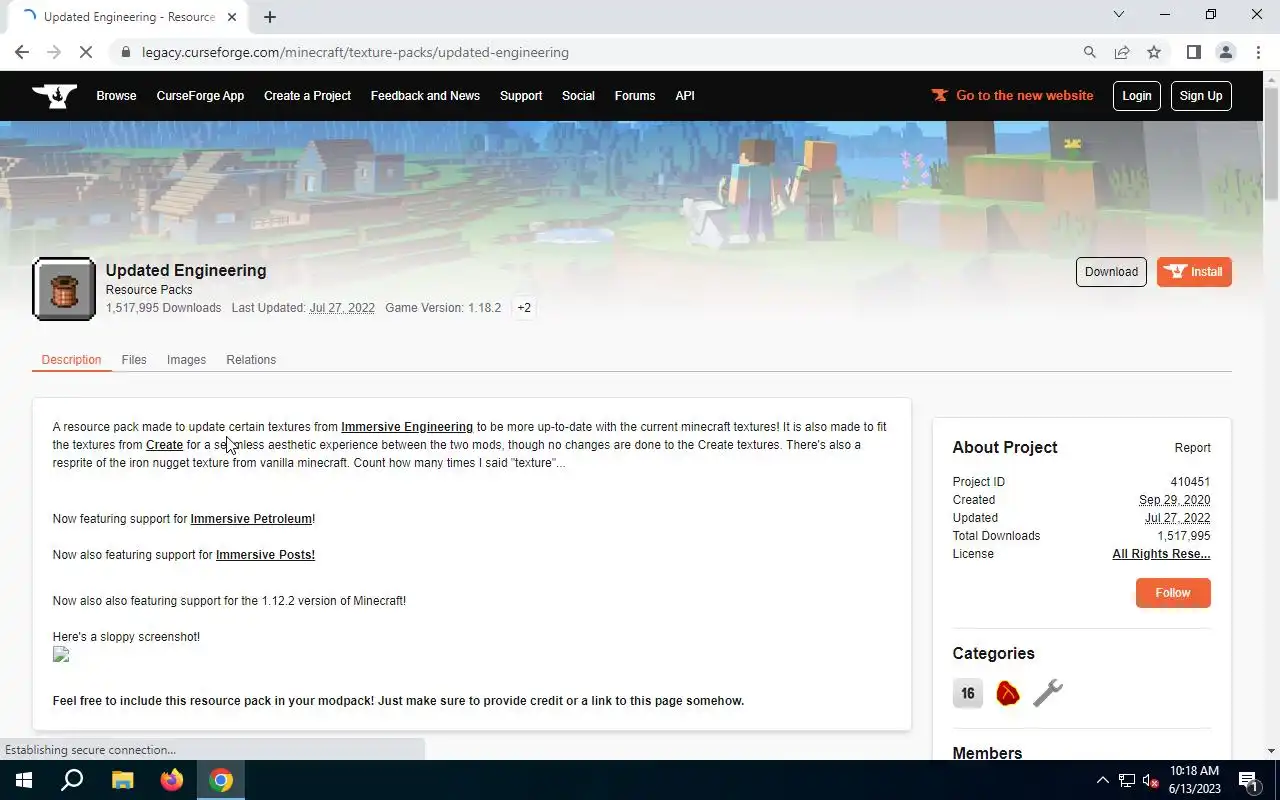Click the Updated Engineering project icon
1280x800 pixels.
click(64, 289)
